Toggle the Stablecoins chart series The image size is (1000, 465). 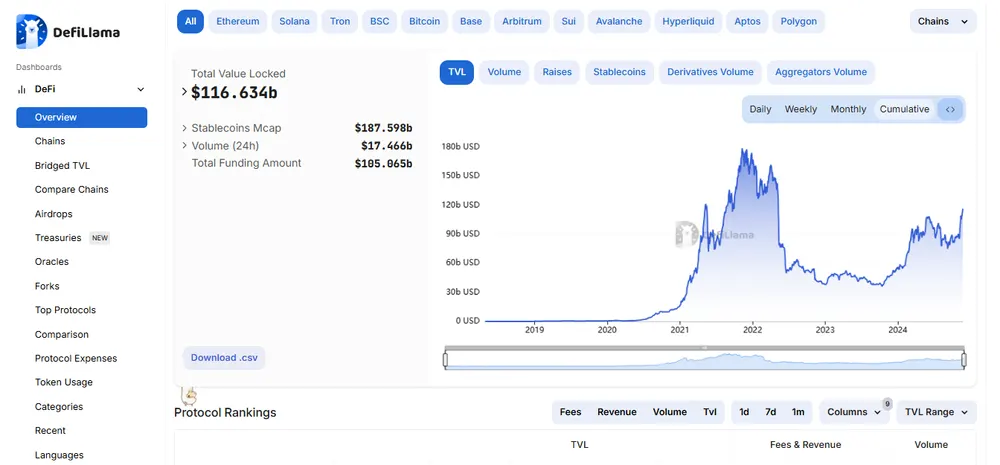(x=619, y=72)
